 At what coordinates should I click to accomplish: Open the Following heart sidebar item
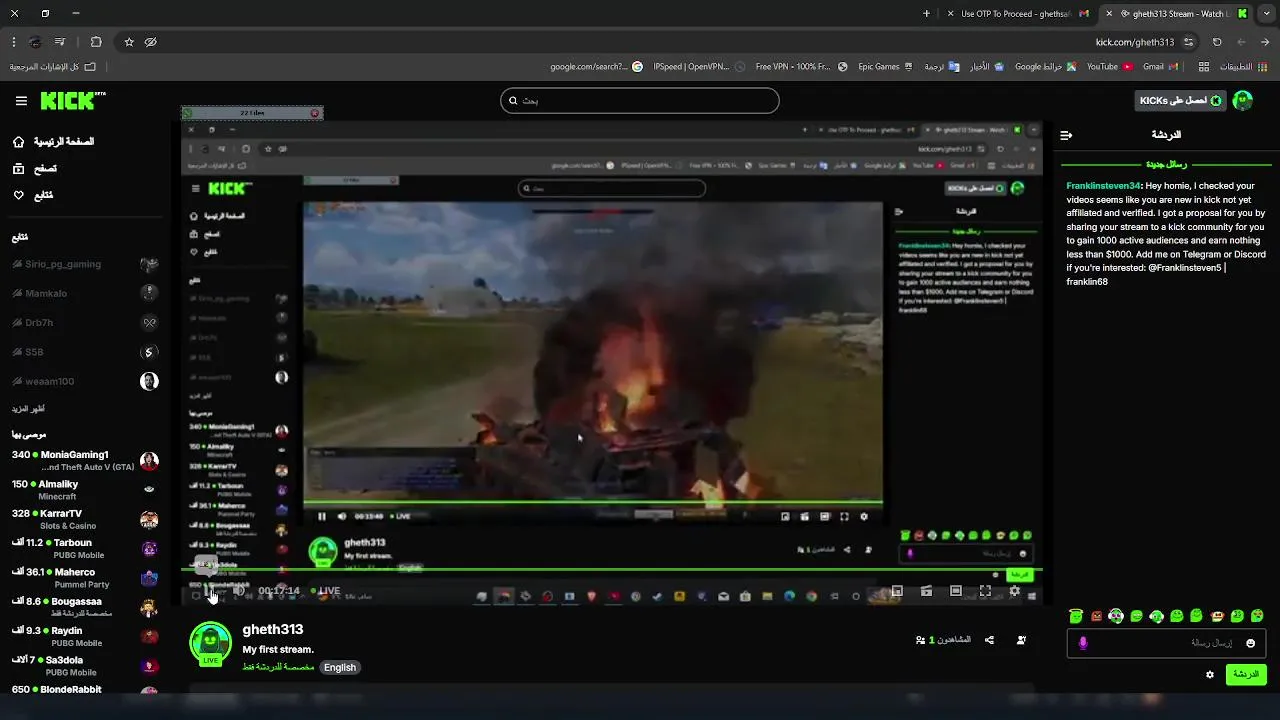pyautogui.click(x=33, y=195)
